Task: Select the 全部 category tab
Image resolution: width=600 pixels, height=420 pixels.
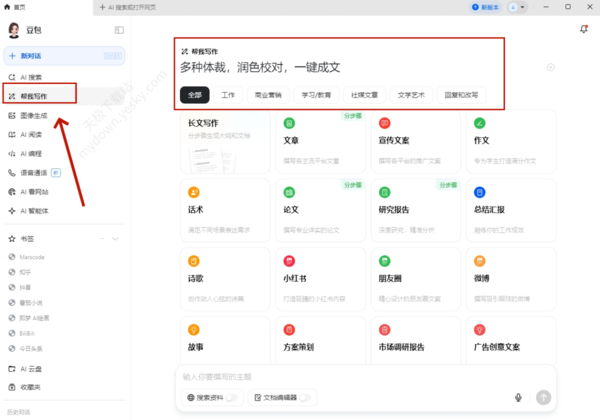Action: 195,95
